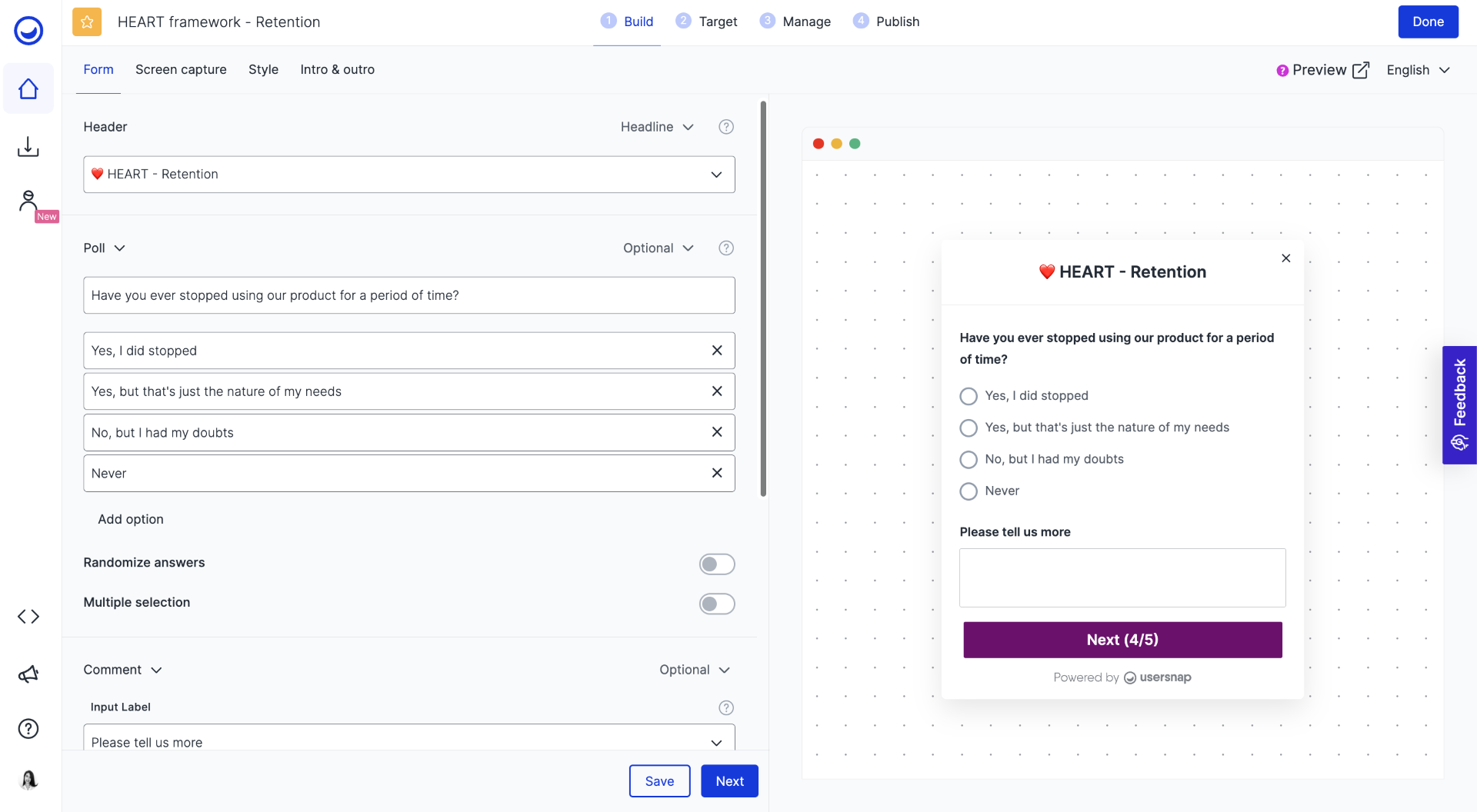This screenshot has width=1477, height=812.
Task: Enable Multiple selection
Action: point(716,604)
